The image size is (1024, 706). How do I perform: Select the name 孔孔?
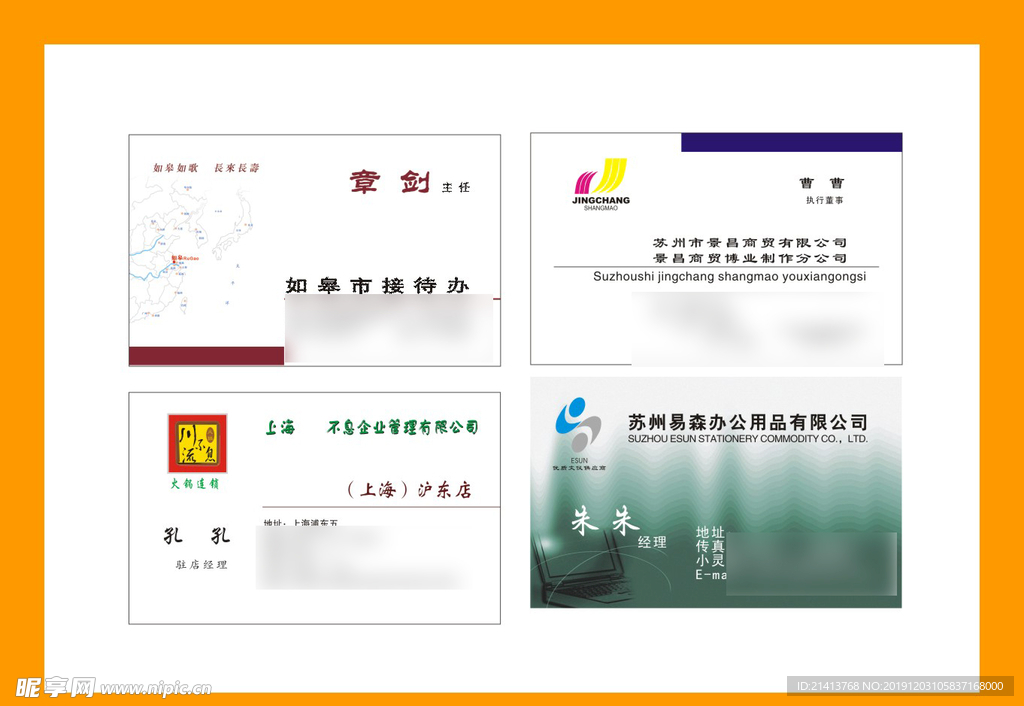click(197, 536)
